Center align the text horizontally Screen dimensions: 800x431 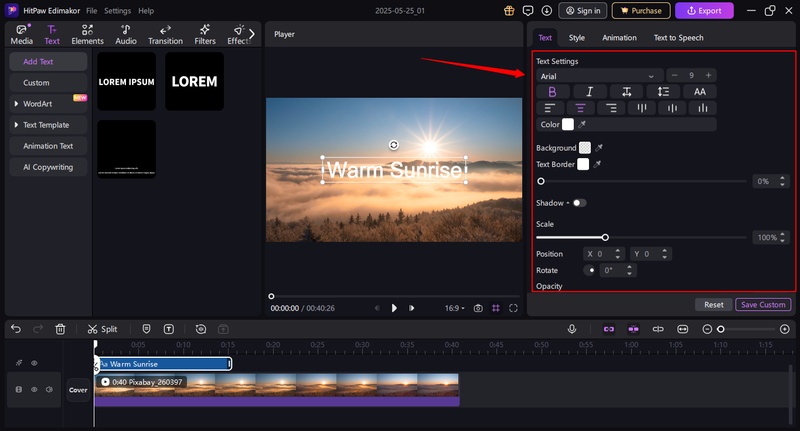tap(580, 108)
